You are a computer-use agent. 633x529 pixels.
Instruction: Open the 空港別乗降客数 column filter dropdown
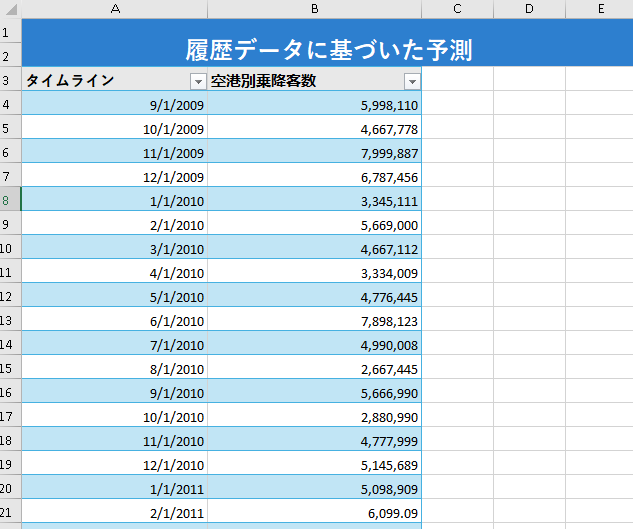(x=412, y=82)
